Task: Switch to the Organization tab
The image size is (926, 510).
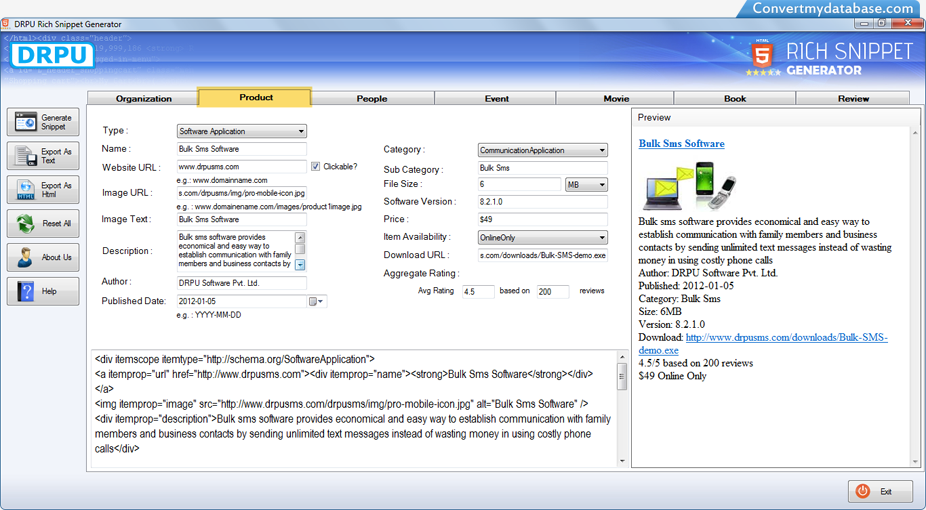Action: tap(144, 99)
